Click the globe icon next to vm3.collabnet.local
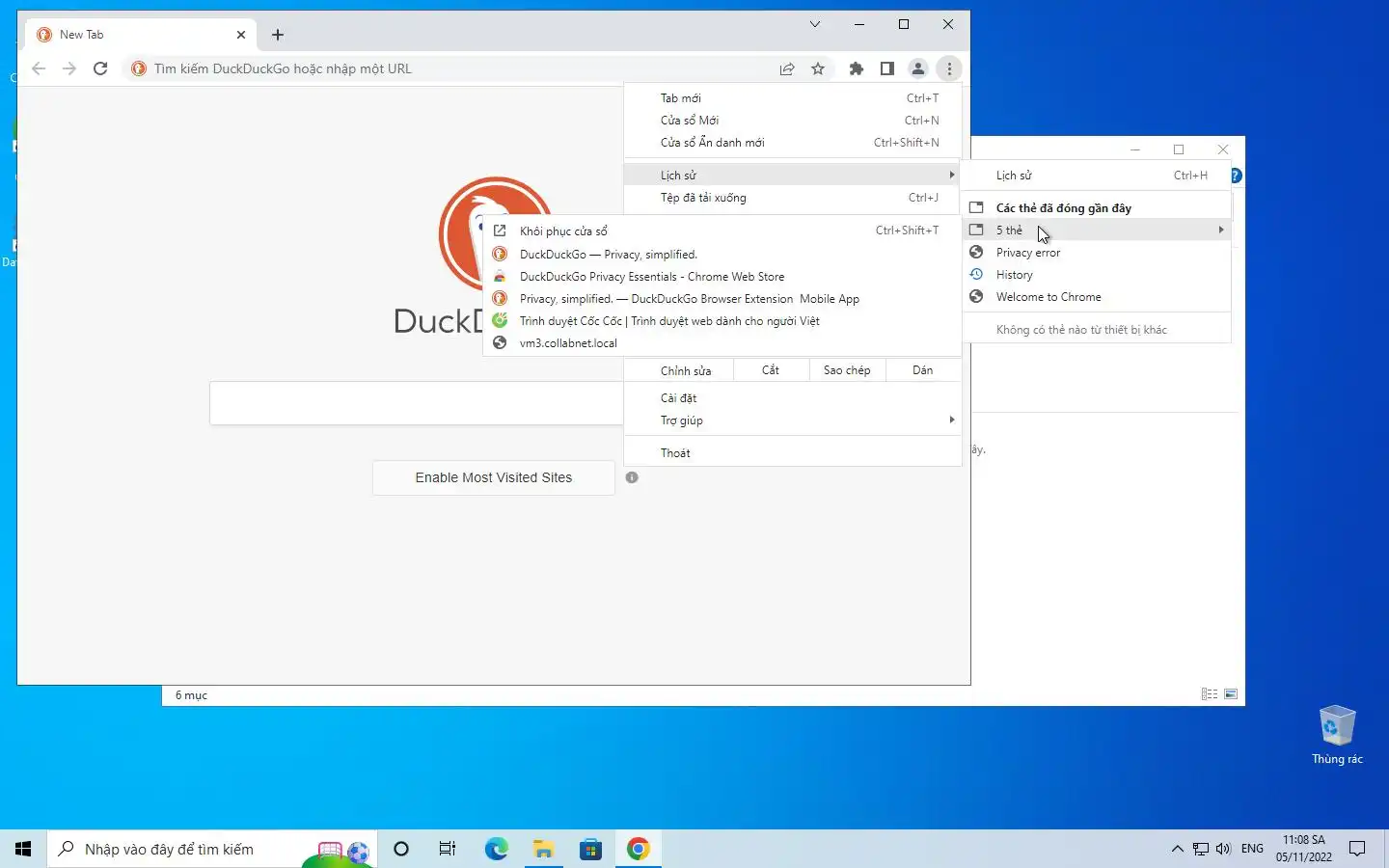The height and width of the screenshot is (868, 1389). pos(500,342)
